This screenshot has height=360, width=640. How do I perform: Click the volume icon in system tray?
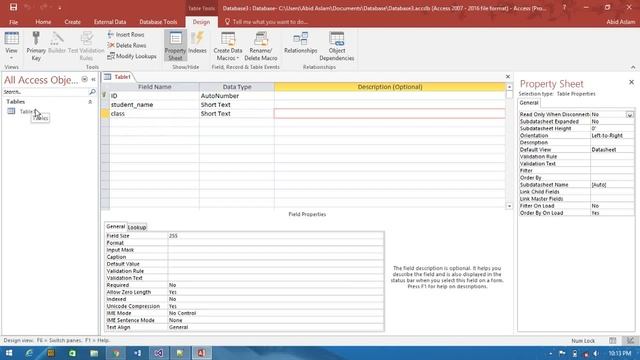596,353
